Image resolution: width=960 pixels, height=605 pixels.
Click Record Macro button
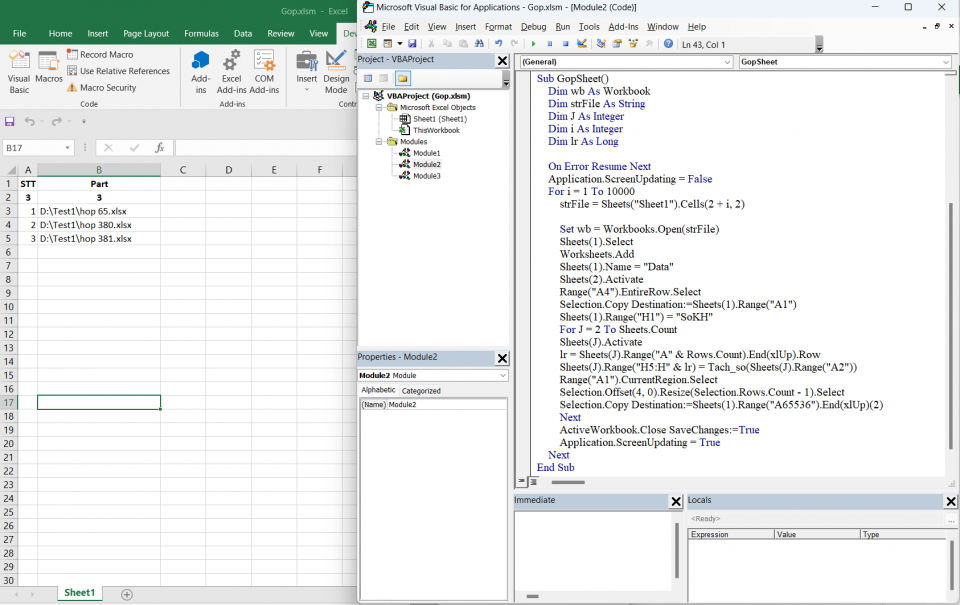[x=100, y=55]
